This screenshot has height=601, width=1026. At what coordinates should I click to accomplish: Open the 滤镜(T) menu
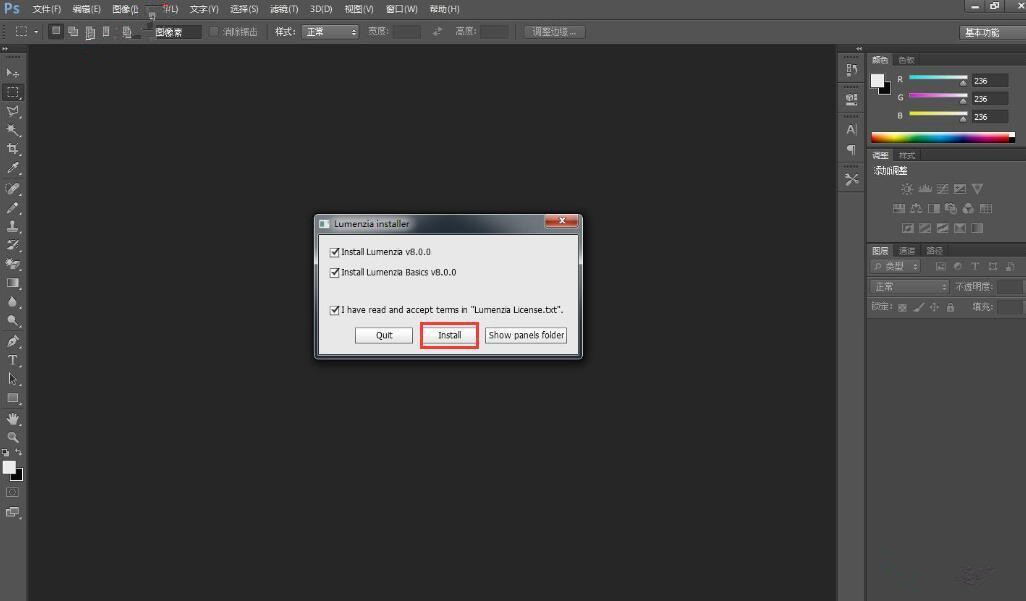click(284, 9)
